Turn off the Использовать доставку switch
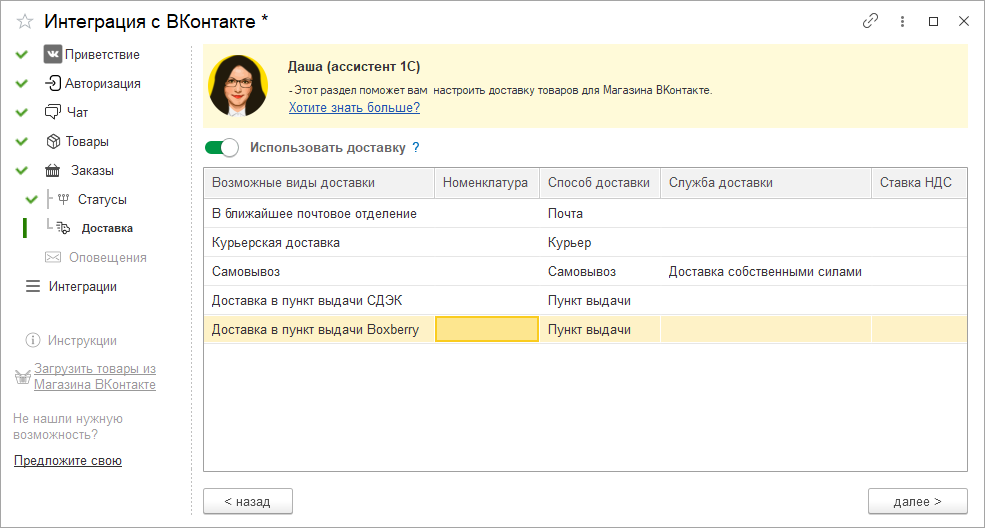This screenshot has width=985, height=528. point(222,148)
